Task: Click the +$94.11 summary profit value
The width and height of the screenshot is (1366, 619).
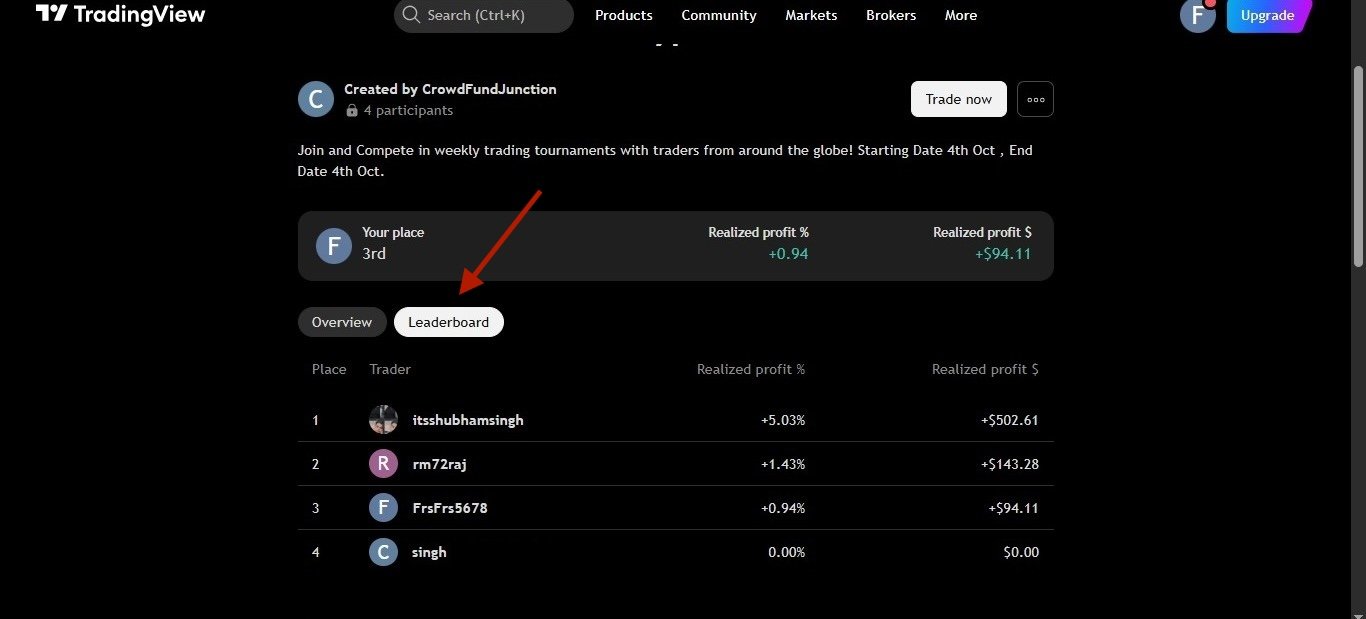Action: 1003,254
